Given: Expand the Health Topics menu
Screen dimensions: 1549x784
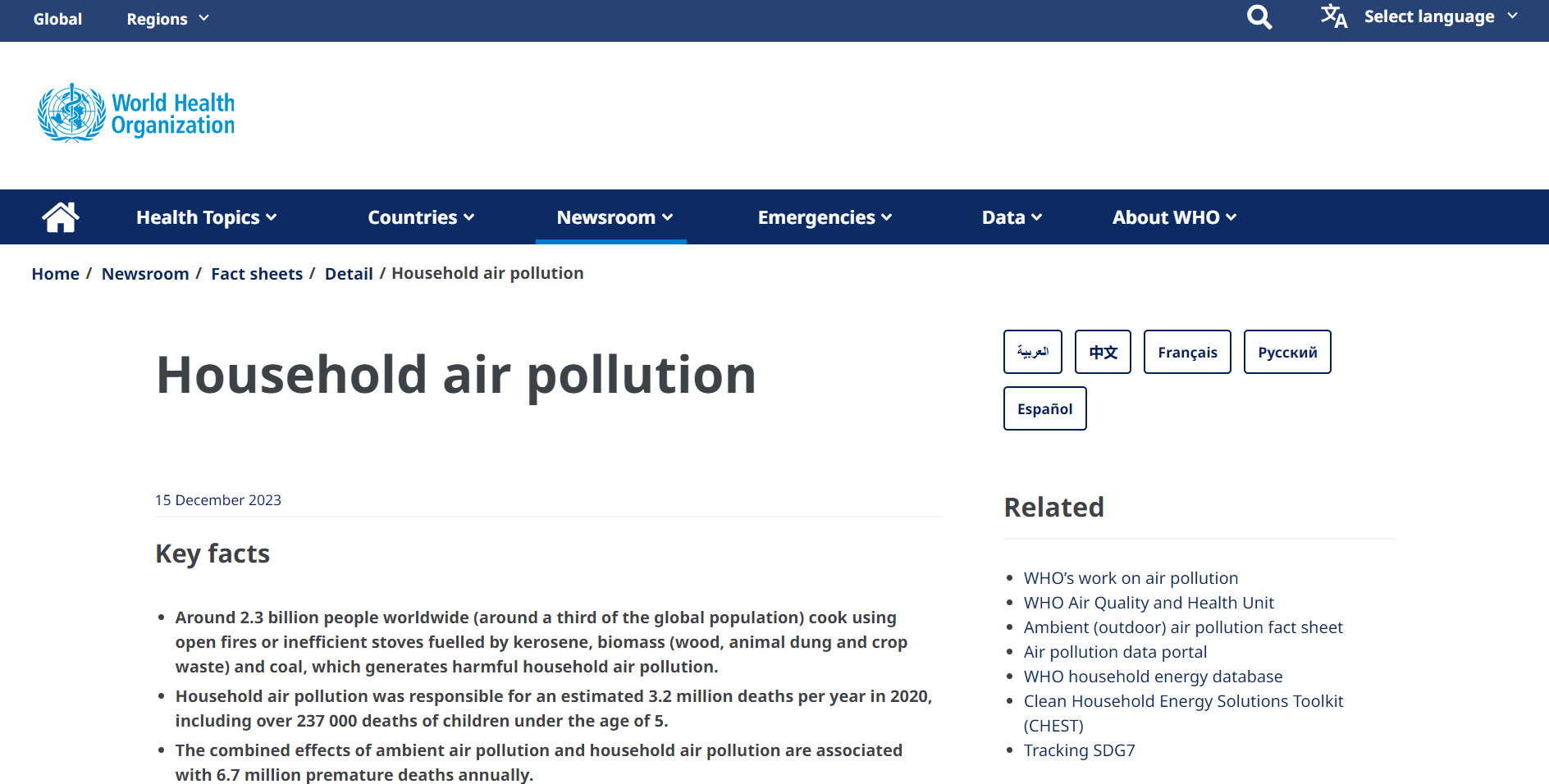Looking at the screenshot, I should (206, 217).
